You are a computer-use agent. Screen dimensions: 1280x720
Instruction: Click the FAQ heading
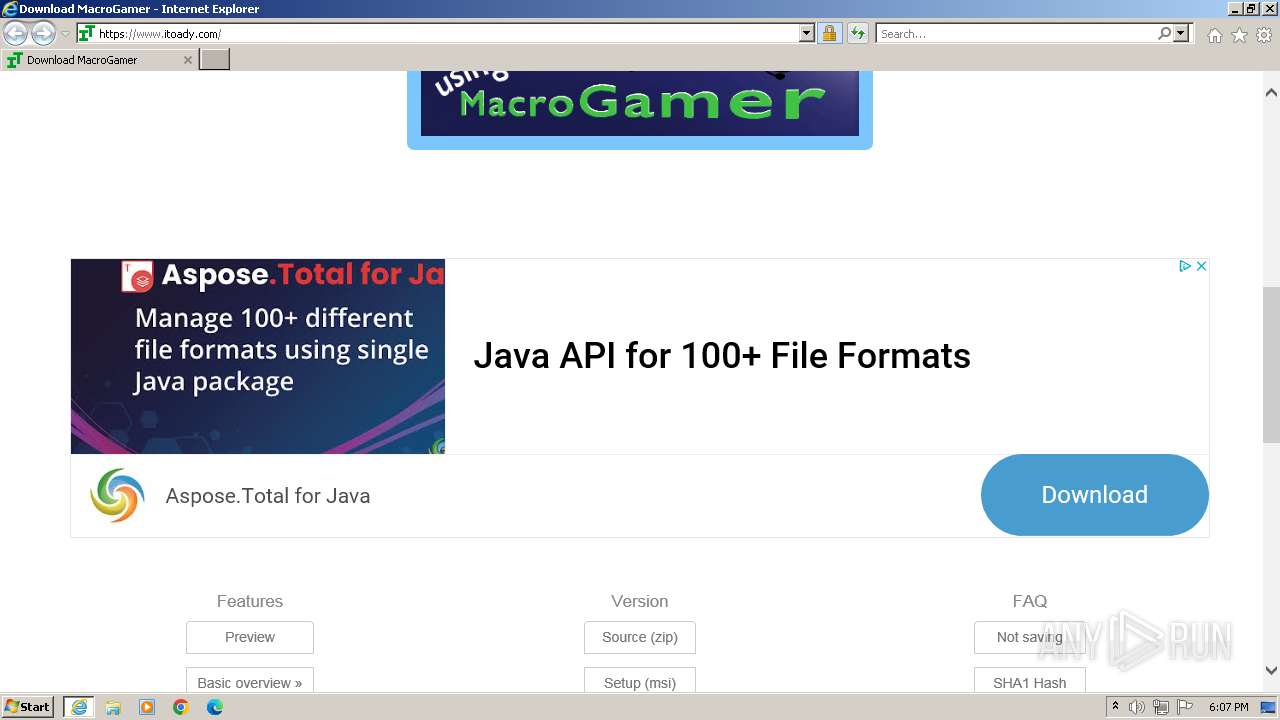(x=1030, y=601)
